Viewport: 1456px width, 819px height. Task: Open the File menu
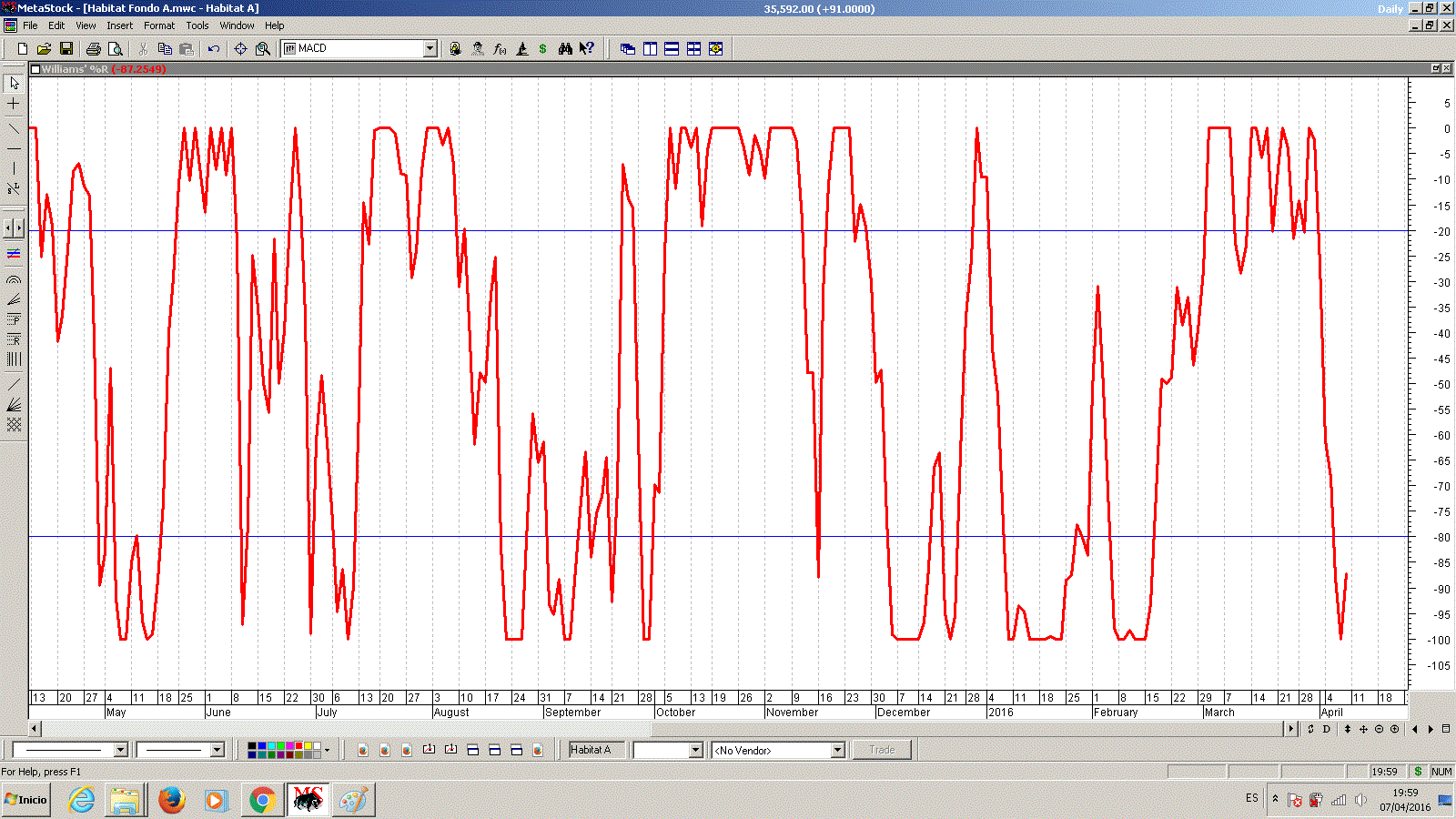[30, 25]
